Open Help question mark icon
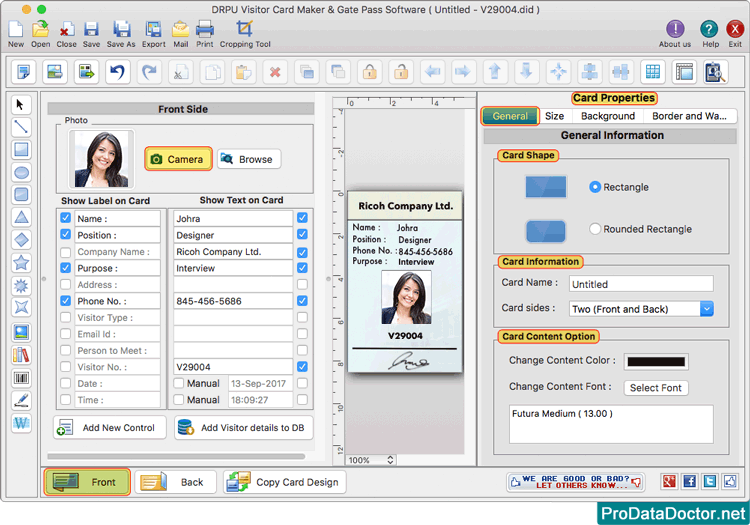The image size is (750, 525). 709,29
